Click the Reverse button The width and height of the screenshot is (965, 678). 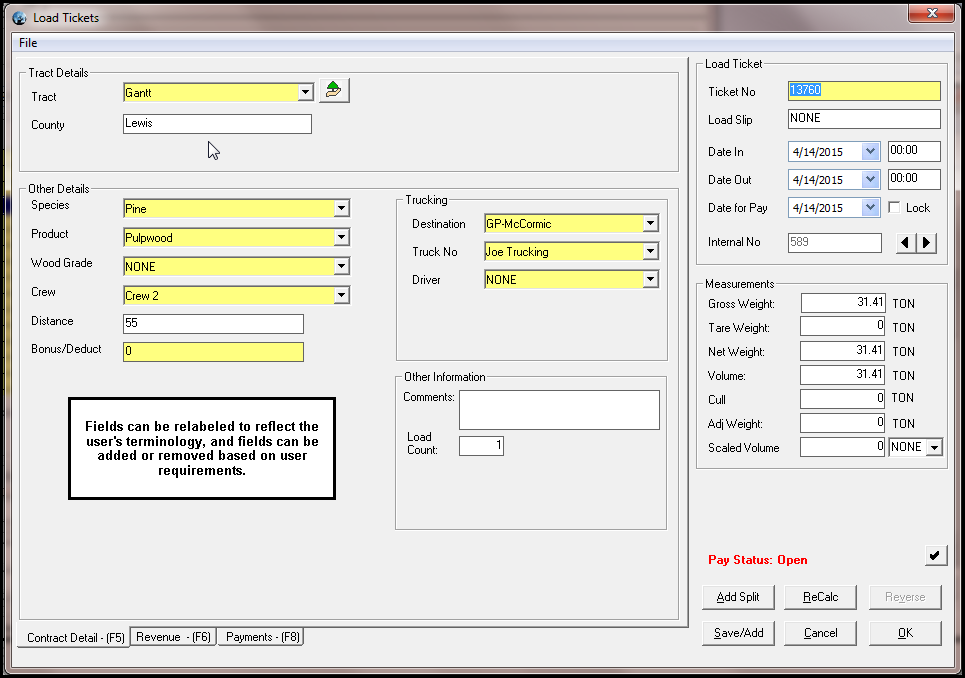[905, 597]
